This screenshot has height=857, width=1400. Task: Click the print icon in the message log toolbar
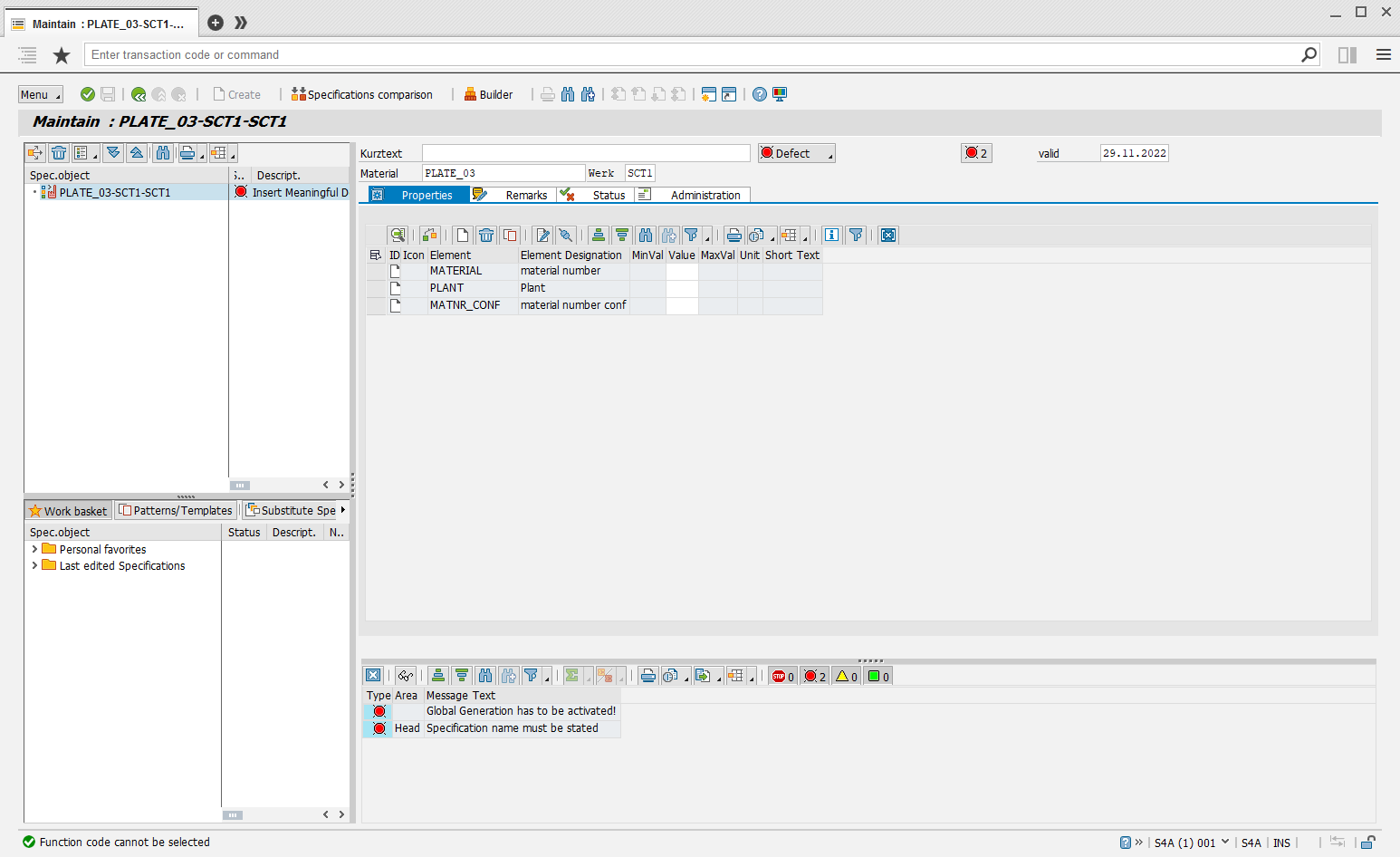click(x=647, y=675)
